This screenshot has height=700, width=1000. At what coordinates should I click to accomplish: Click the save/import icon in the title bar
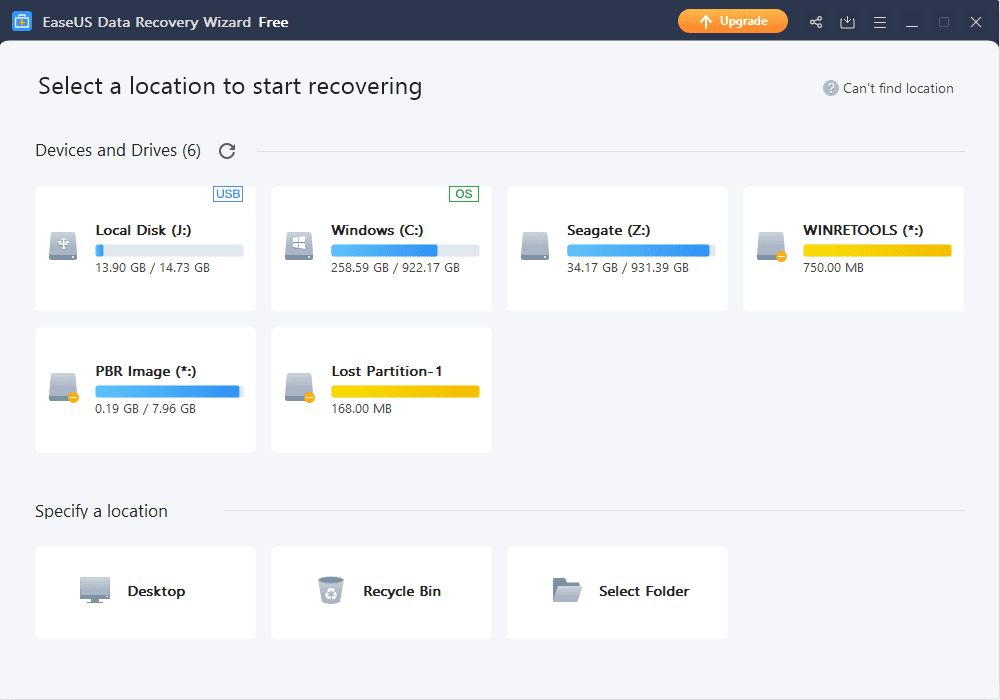tap(847, 21)
